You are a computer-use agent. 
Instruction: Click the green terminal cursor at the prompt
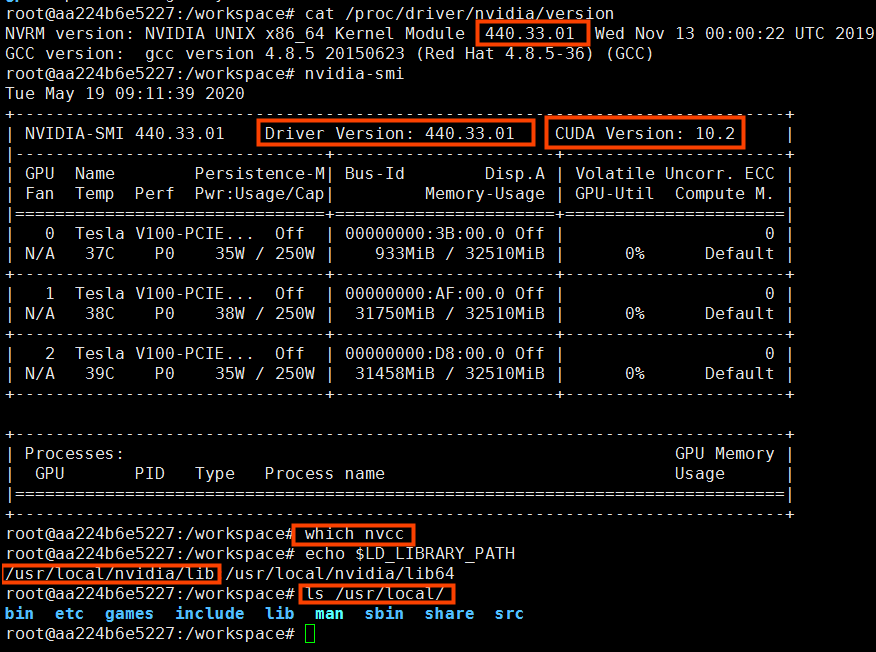[x=310, y=634]
